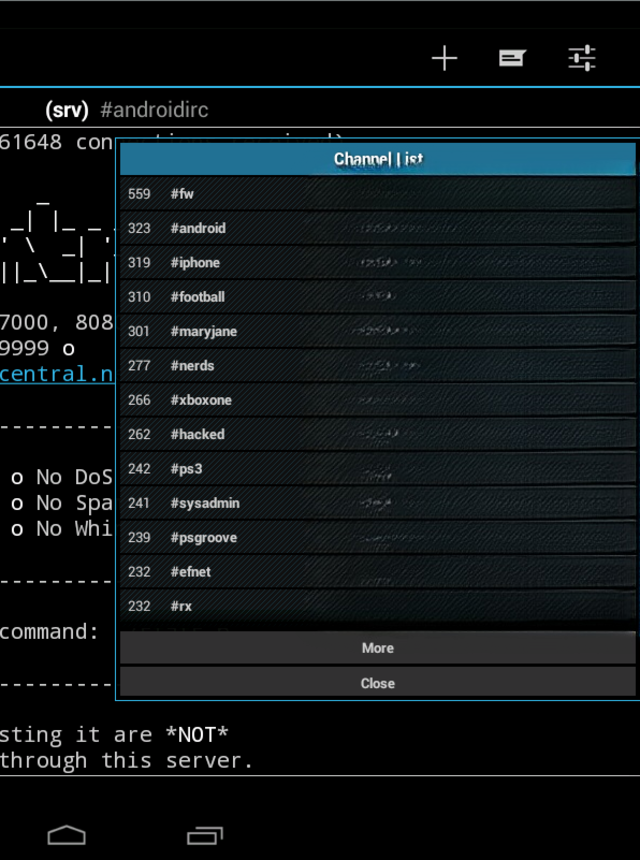The height and width of the screenshot is (860, 640).
Task: Open the #hacked channel
Action: [377, 434]
